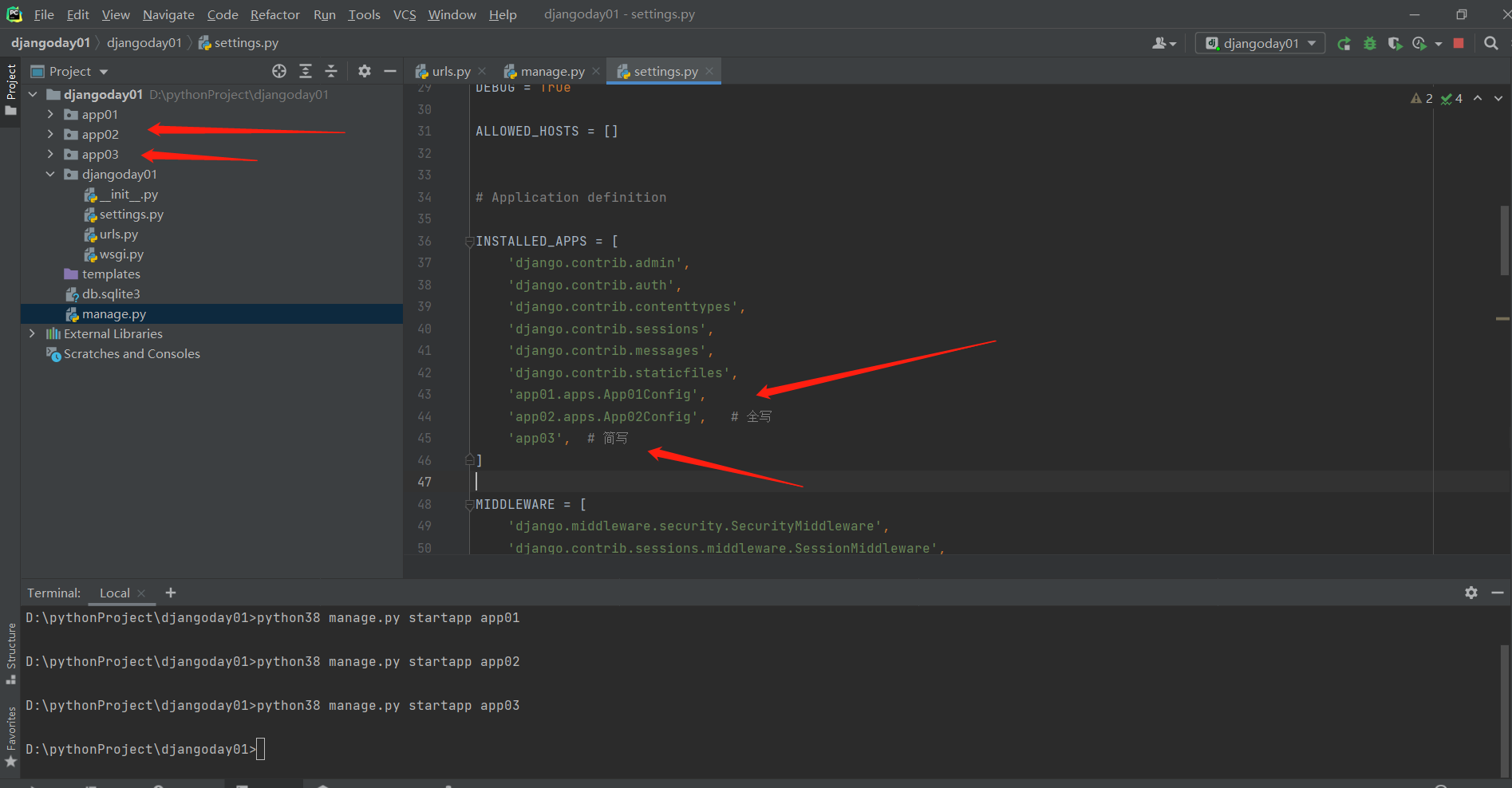The image size is (1512, 788).
Task: Toggle the Favorites side tool button
Action: pyautogui.click(x=11, y=737)
